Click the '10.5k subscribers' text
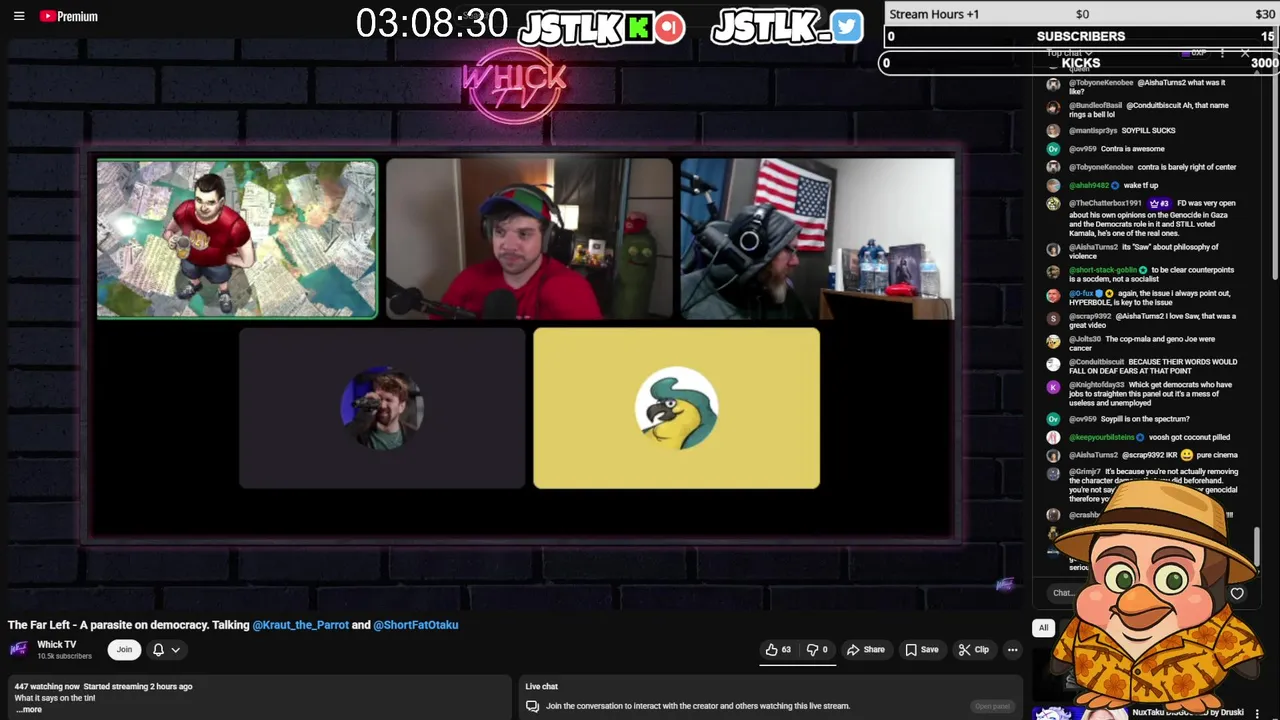 point(64,656)
